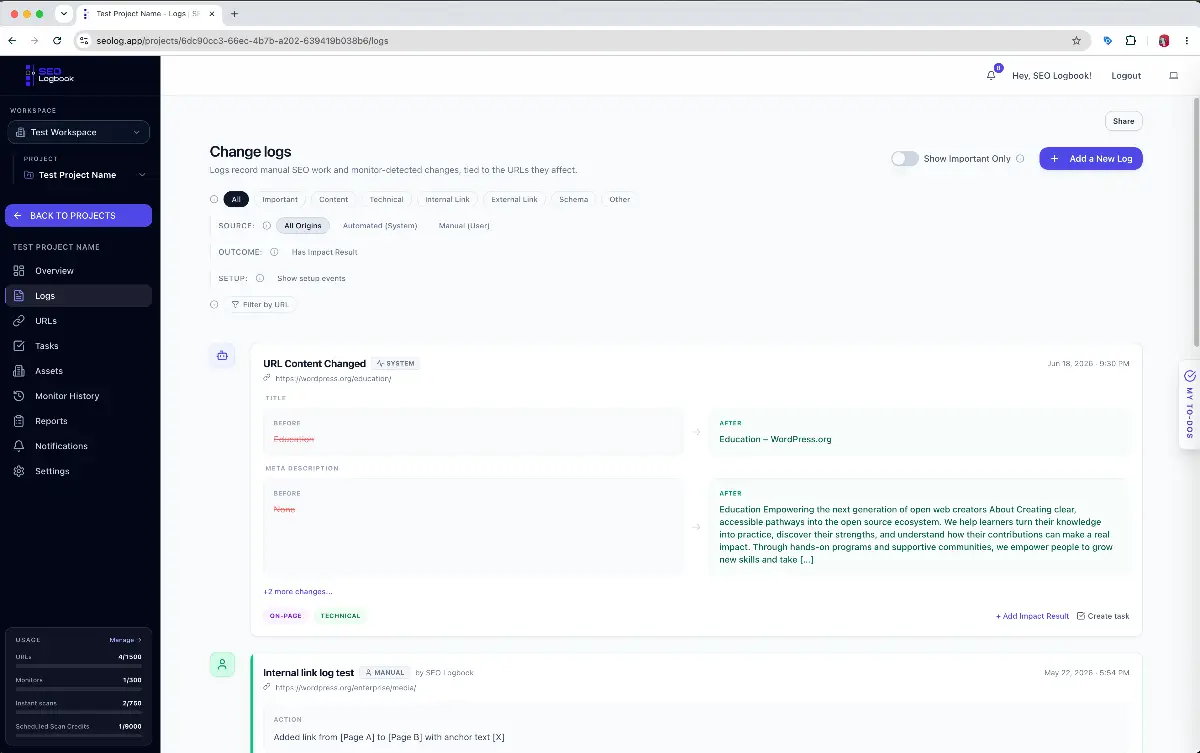The image size is (1200, 753).
Task: Open the My To-Dos side tab
Action: [1189, 404]
